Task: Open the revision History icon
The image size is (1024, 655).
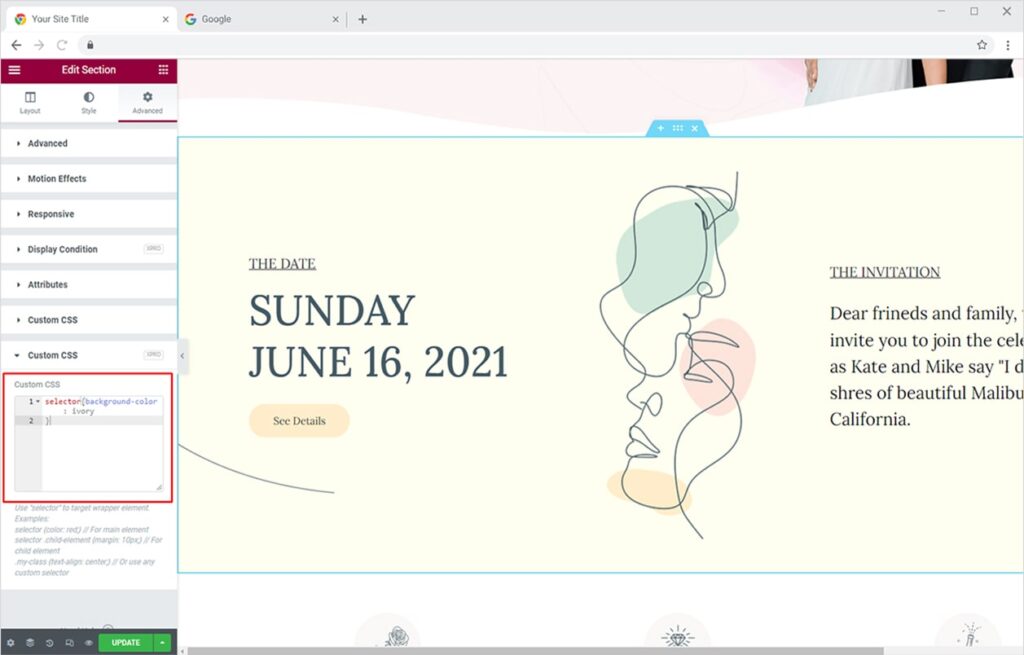Action: tap(49, 642)
